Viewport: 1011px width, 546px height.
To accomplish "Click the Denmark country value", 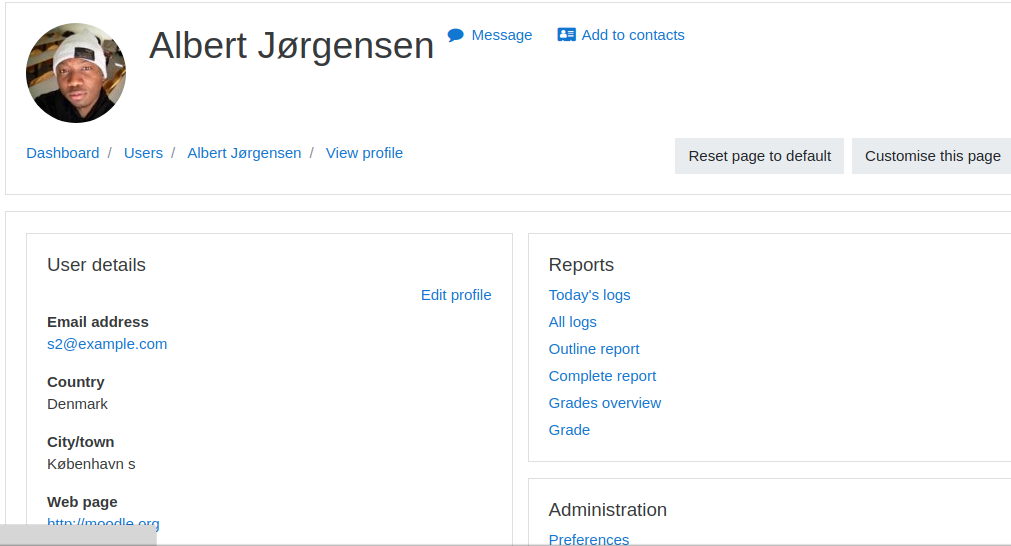I will (x=77, y=404).
